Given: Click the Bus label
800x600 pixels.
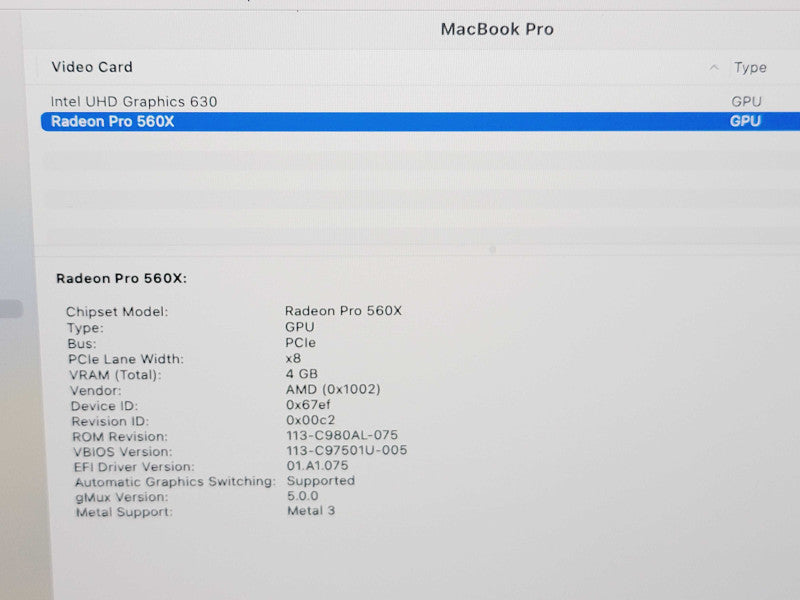Looking at the screenshot, I should click(x=82, y=343).
